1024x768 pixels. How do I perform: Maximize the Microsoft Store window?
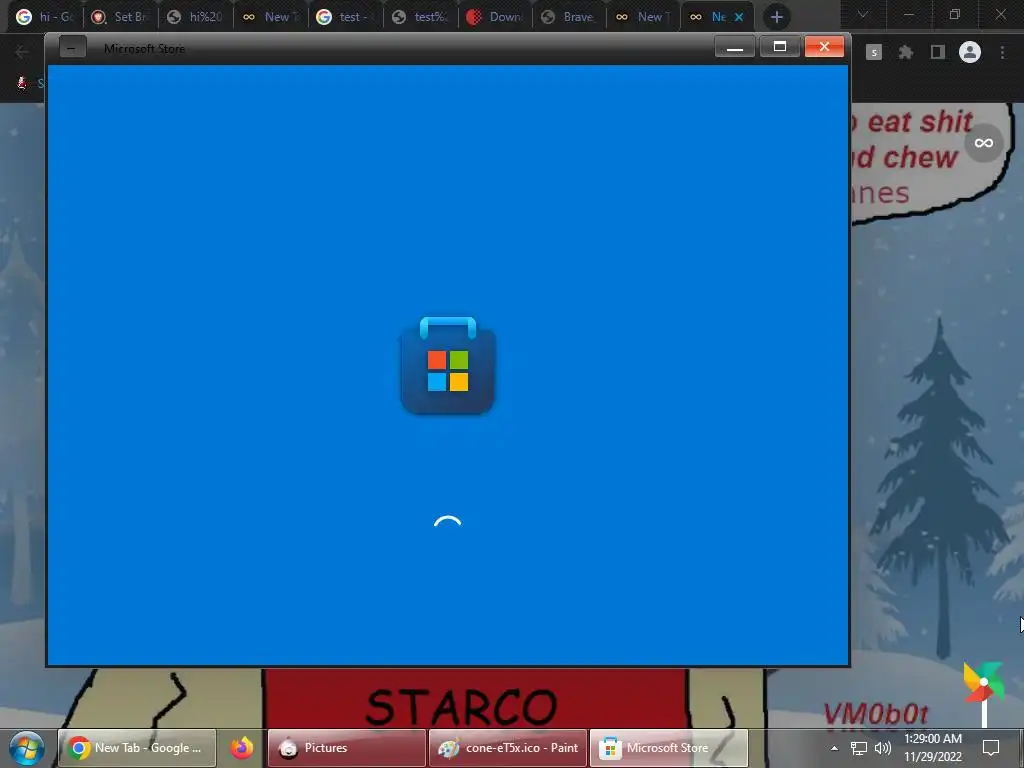point(780,47)
